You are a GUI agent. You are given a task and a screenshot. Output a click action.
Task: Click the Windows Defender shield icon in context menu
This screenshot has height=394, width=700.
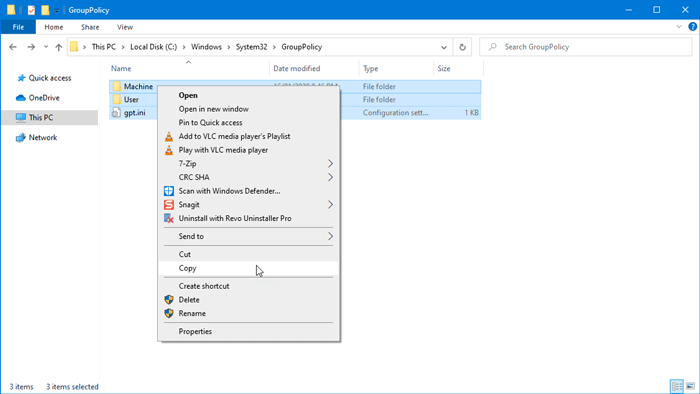[x=169, y=191]
